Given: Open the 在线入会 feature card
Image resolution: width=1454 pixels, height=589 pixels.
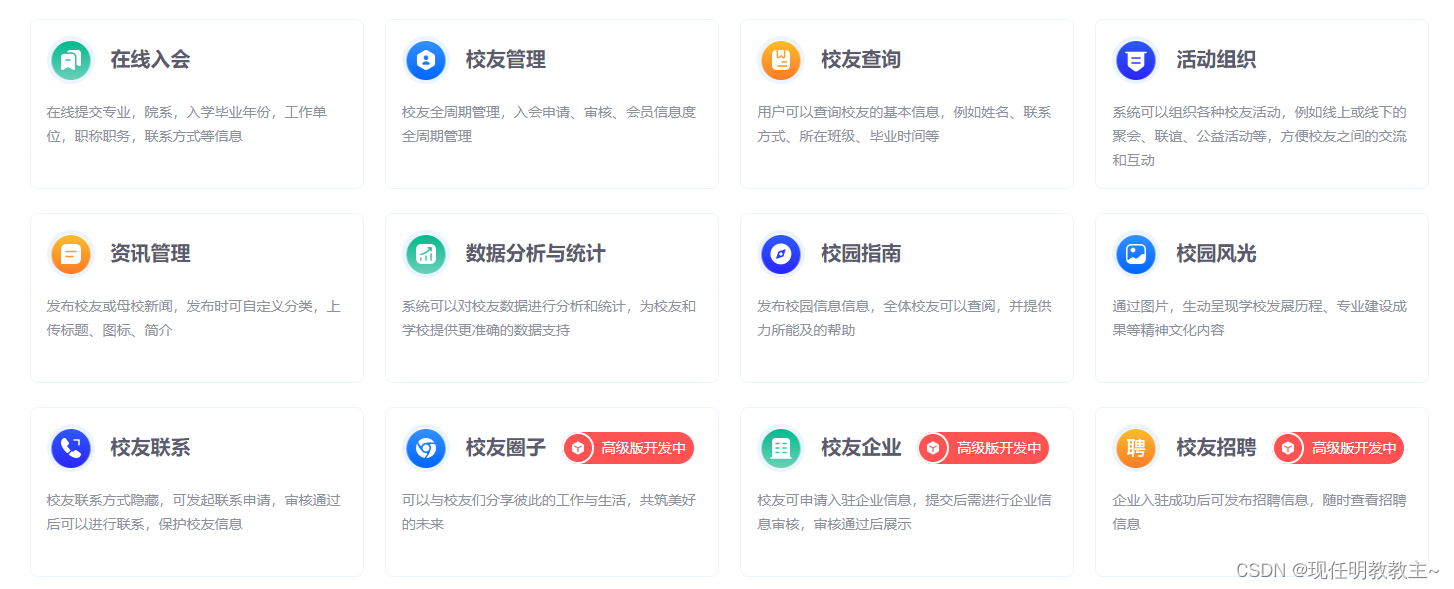Looking at the screenshot, I should click(197, 102).
